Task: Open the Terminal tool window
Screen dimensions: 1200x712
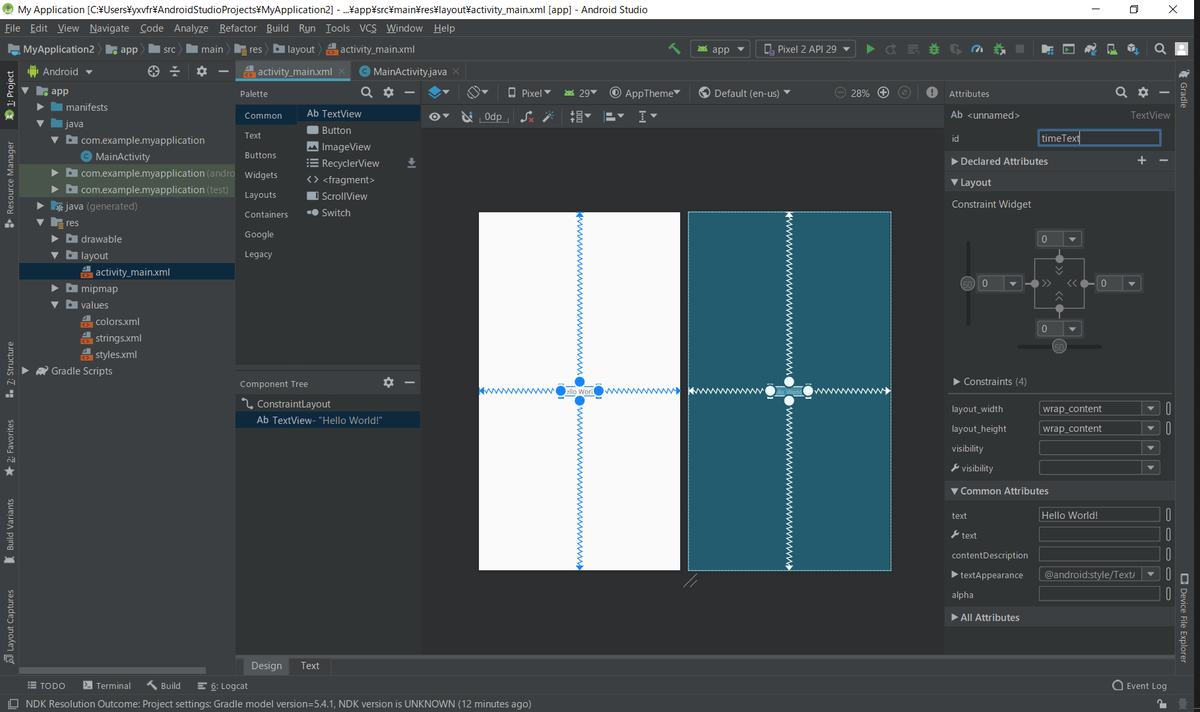Action: 107,686
